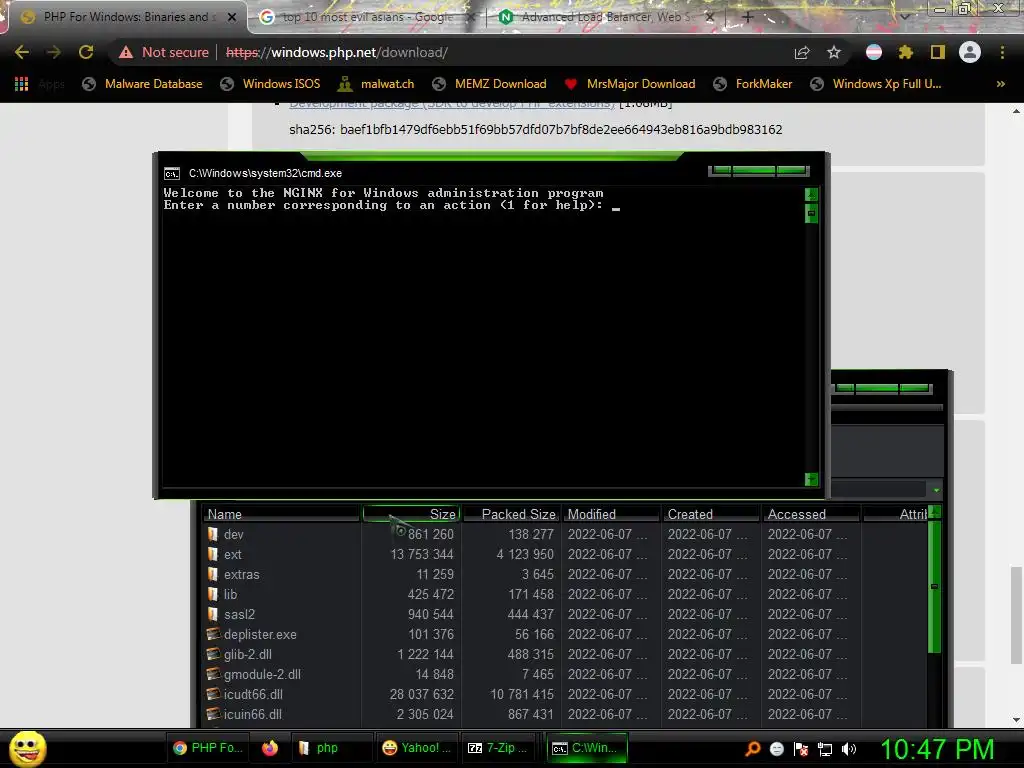Switch to the top 10 most evil asians tab

click(x=366, y=17)
